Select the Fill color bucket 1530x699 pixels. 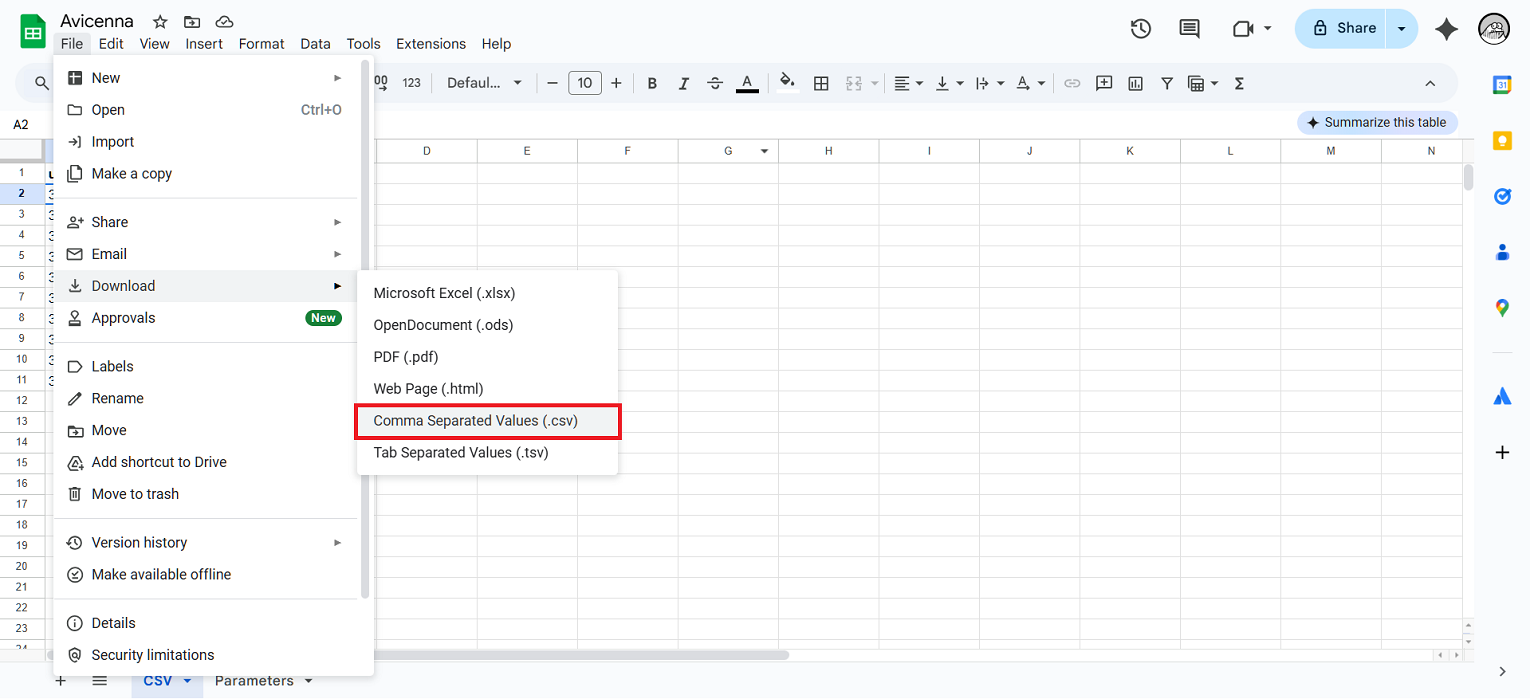787,83
